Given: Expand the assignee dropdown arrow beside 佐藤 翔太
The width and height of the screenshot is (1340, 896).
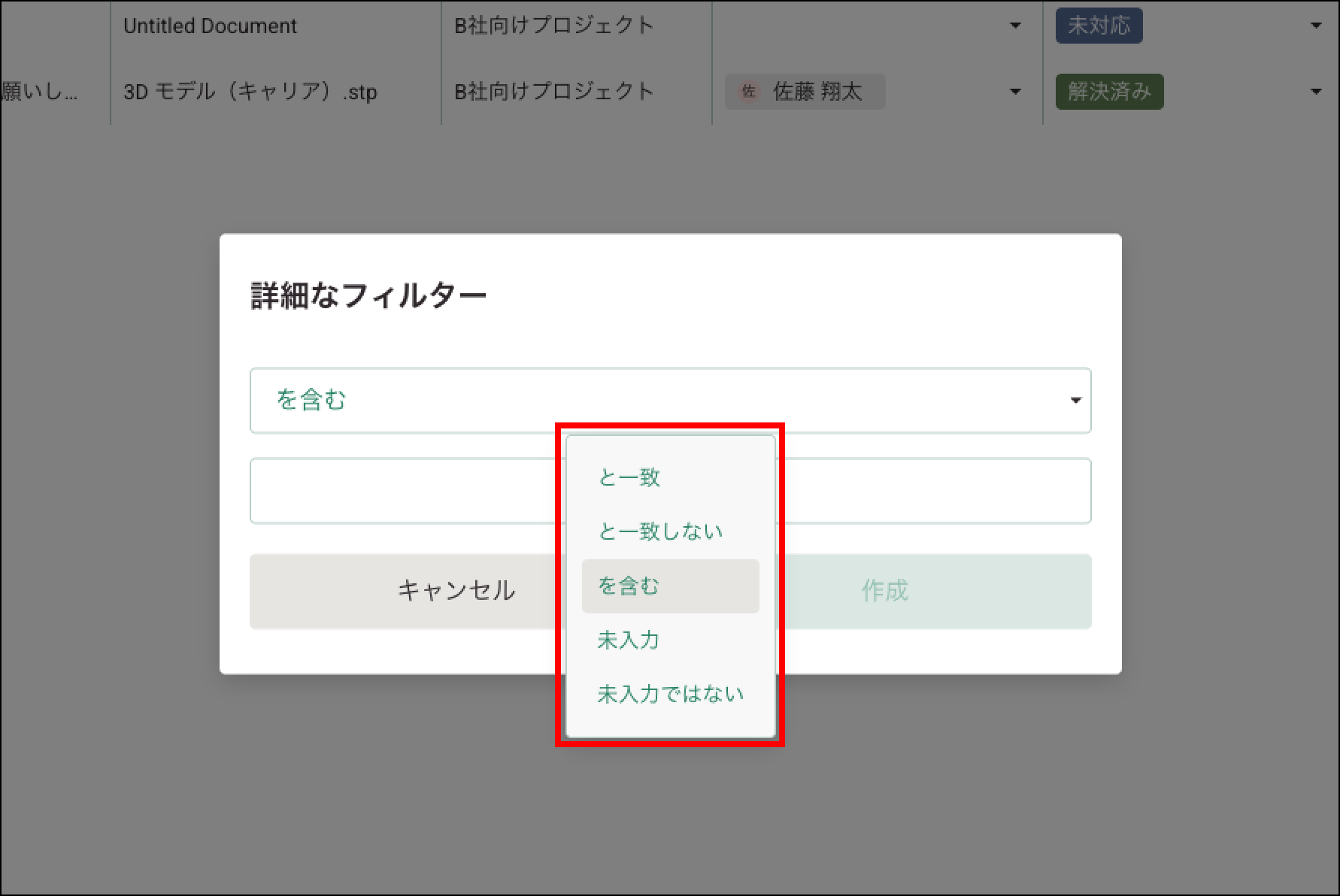Looking at the screenshot, I should click(1015, 92).
